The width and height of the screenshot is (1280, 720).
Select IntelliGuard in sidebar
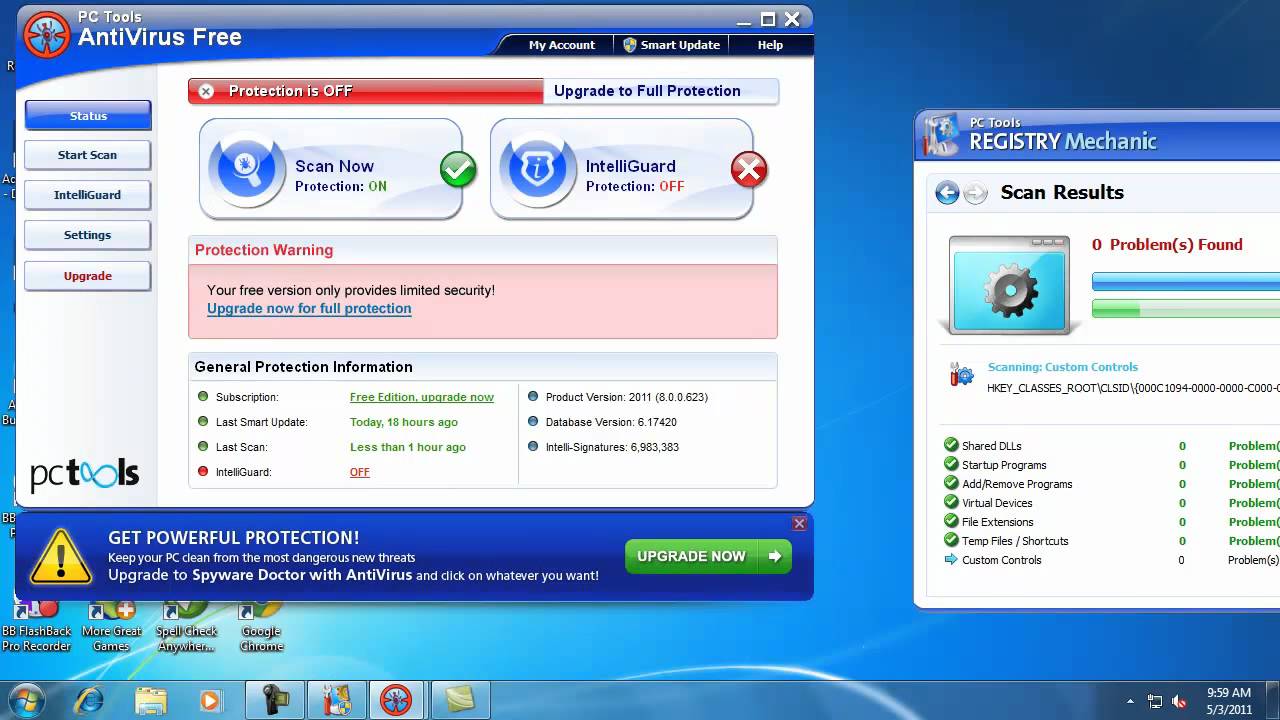[x=88, y=195]
